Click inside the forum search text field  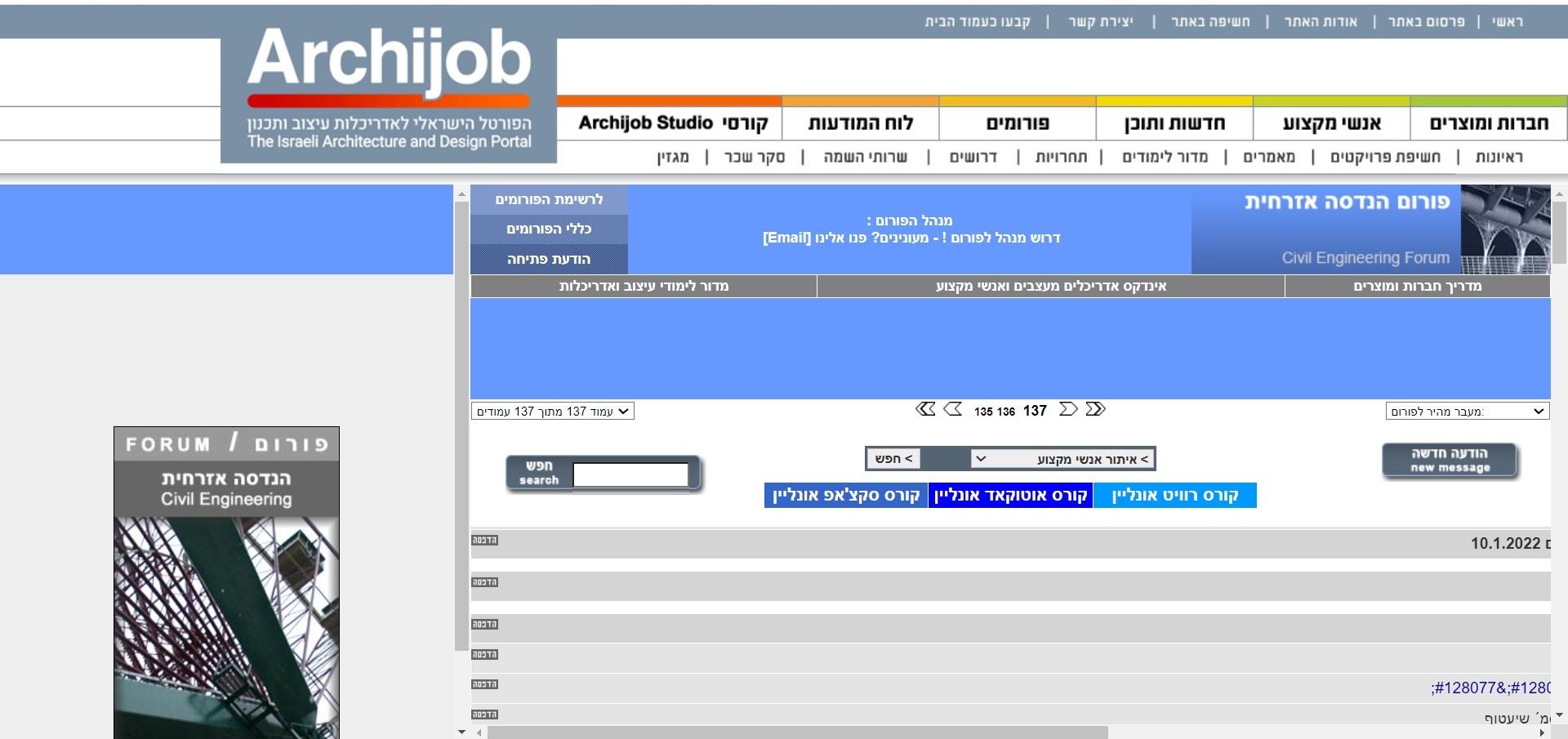[x=630, y=474]
